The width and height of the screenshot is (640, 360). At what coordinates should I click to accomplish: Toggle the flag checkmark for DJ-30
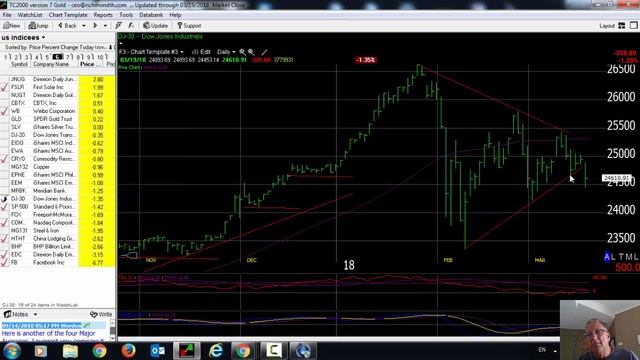4,199
